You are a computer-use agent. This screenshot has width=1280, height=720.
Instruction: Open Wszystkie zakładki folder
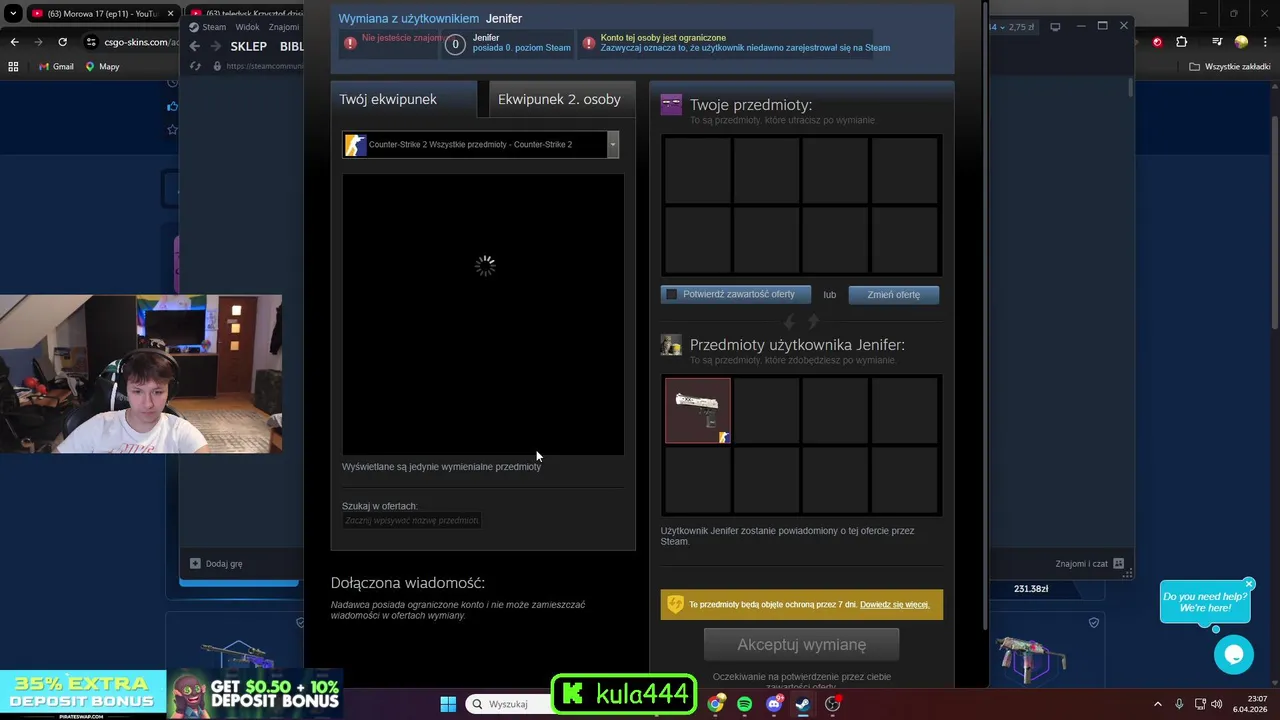click(1230, 66)
